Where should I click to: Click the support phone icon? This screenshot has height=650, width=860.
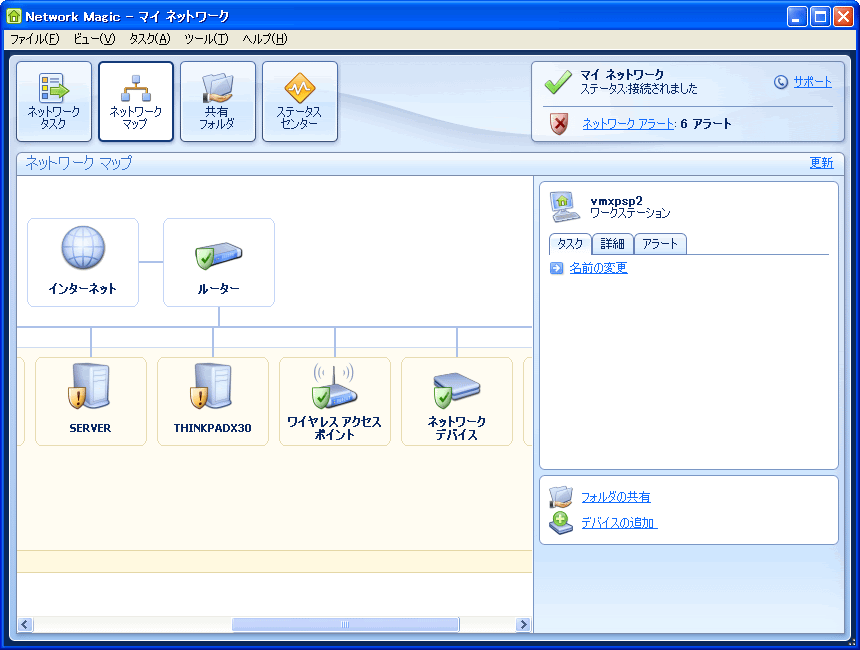780,82
